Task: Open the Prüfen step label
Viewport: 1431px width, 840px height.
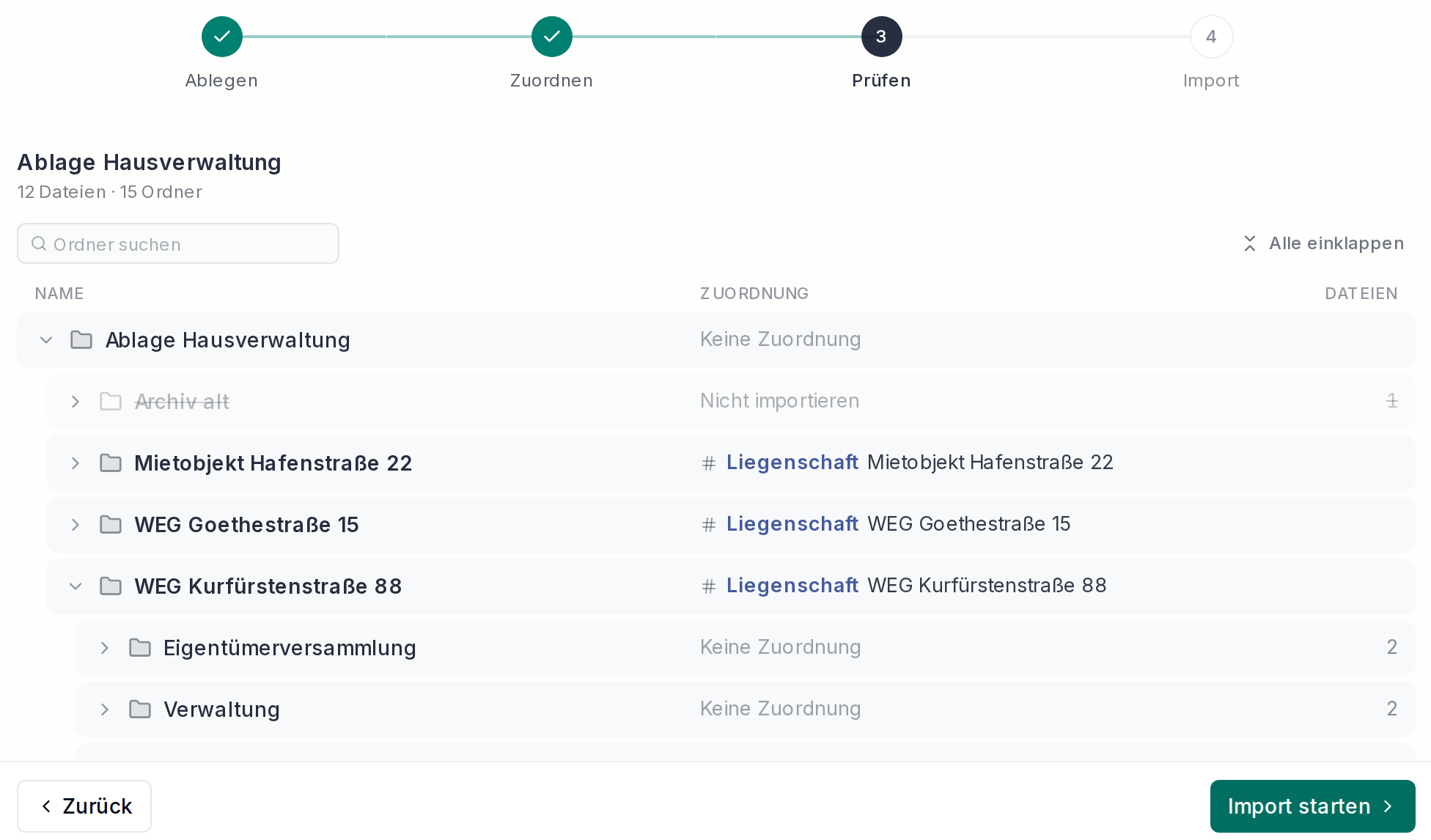Action: [881, 81]
